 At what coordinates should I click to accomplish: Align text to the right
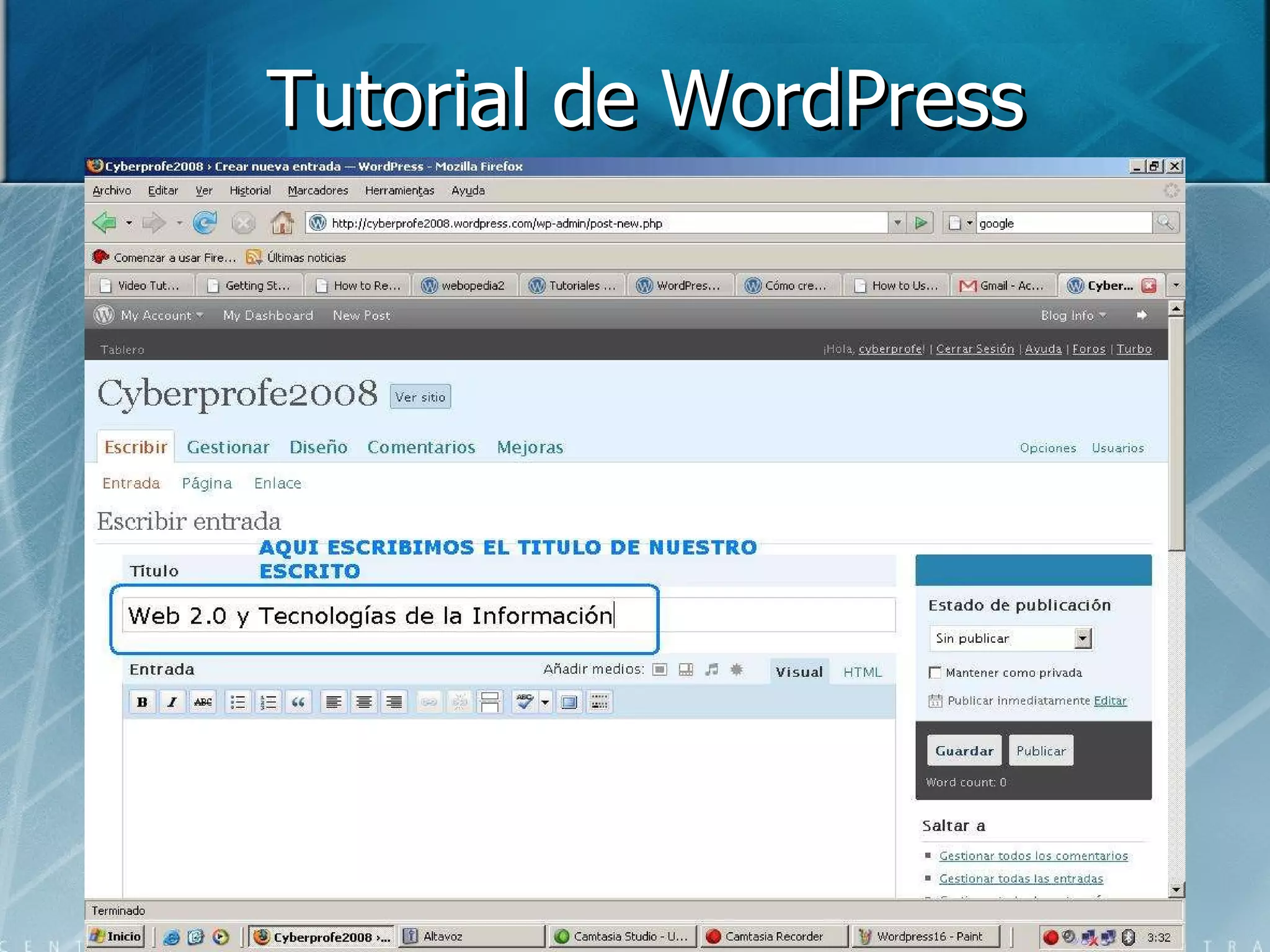[x=394, y=702]
